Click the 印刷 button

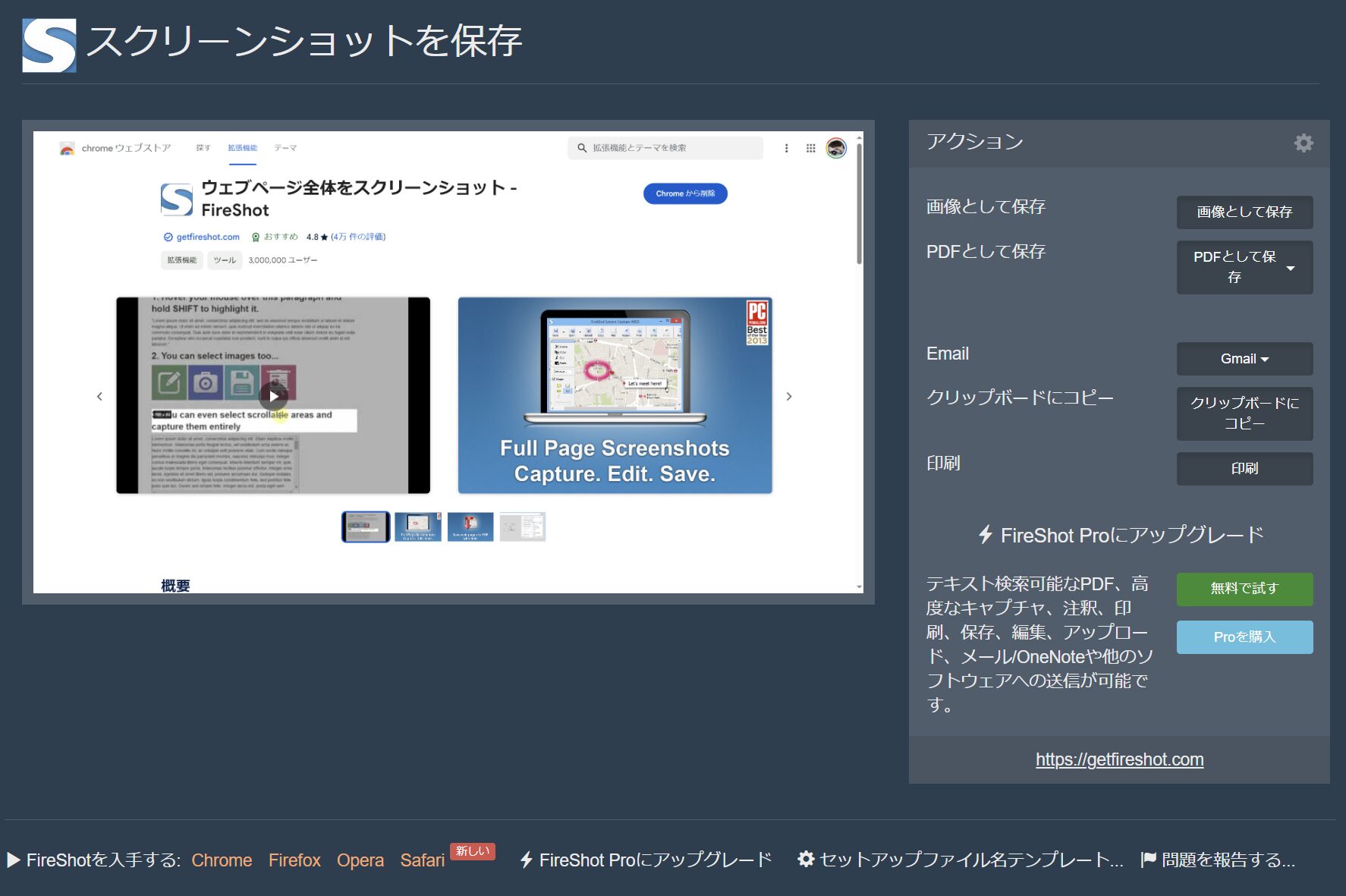coord(1244,469)
